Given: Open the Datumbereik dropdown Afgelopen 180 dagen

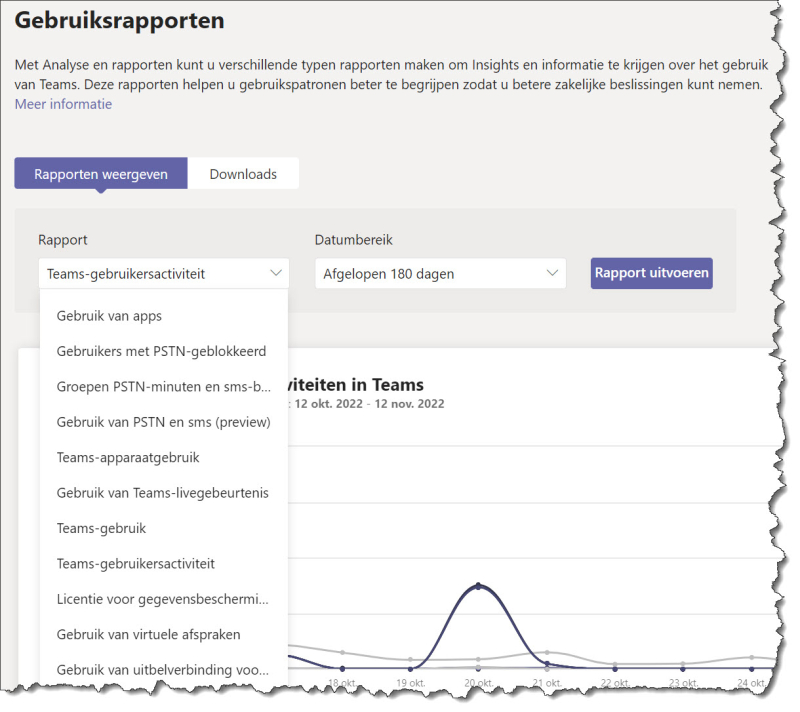Looking at the screenshot, I should pos(440,273).
